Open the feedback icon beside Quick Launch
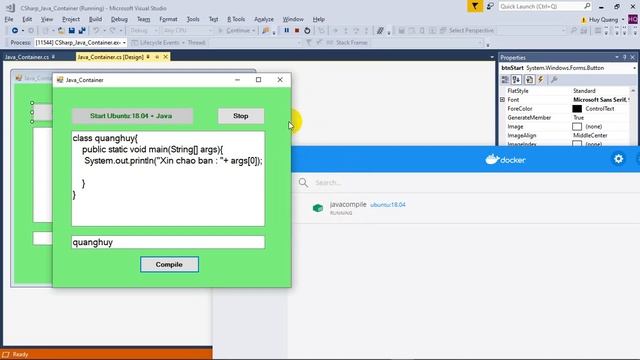This screenshot has height=360, width=640. tap(490, 6)
